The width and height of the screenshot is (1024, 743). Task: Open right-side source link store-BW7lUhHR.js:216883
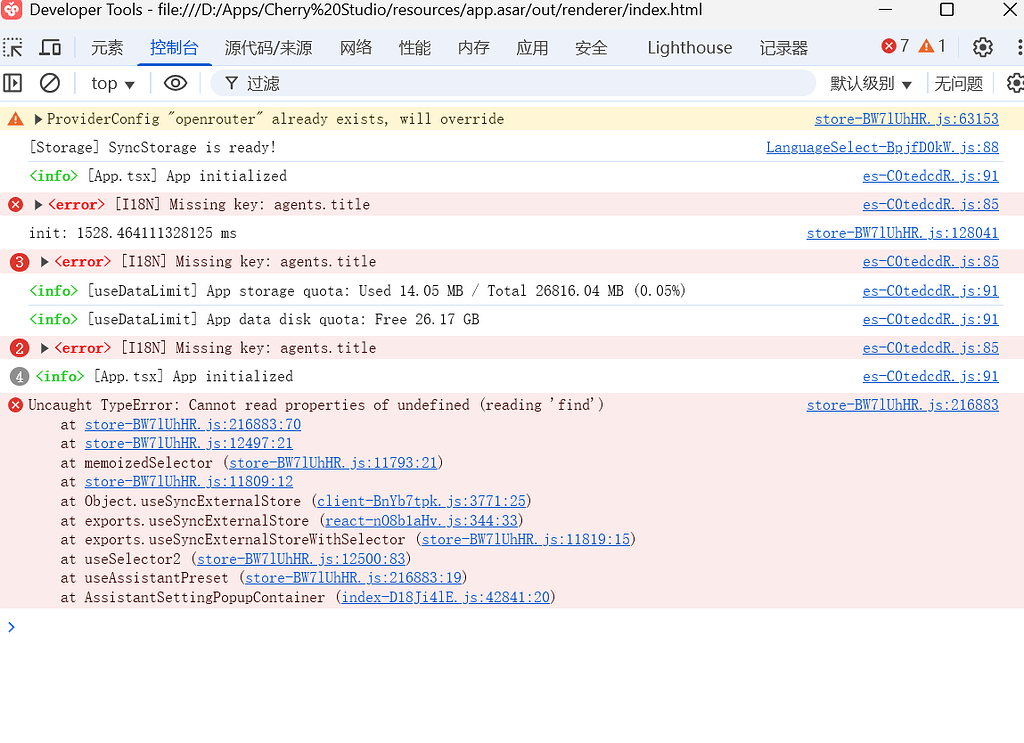(903, 405)
